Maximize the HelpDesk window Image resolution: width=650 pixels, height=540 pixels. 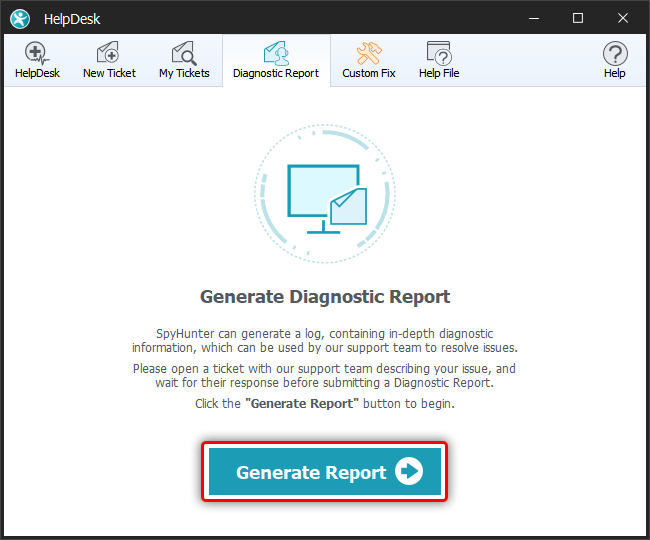tap(578, 18)
